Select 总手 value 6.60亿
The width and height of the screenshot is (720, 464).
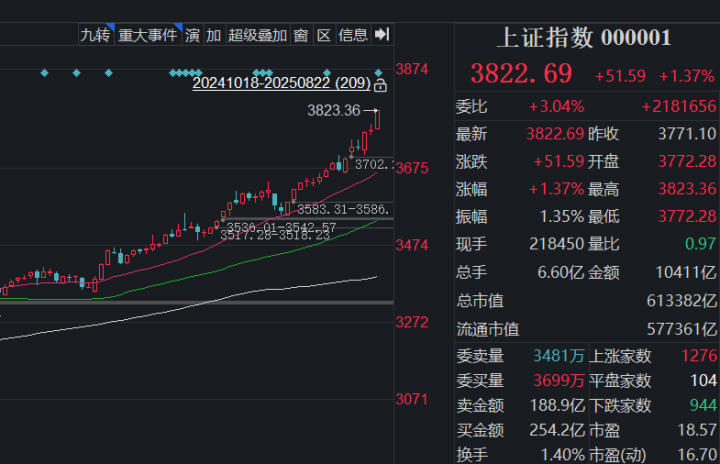pyautogui.click(x=561, y=272)
